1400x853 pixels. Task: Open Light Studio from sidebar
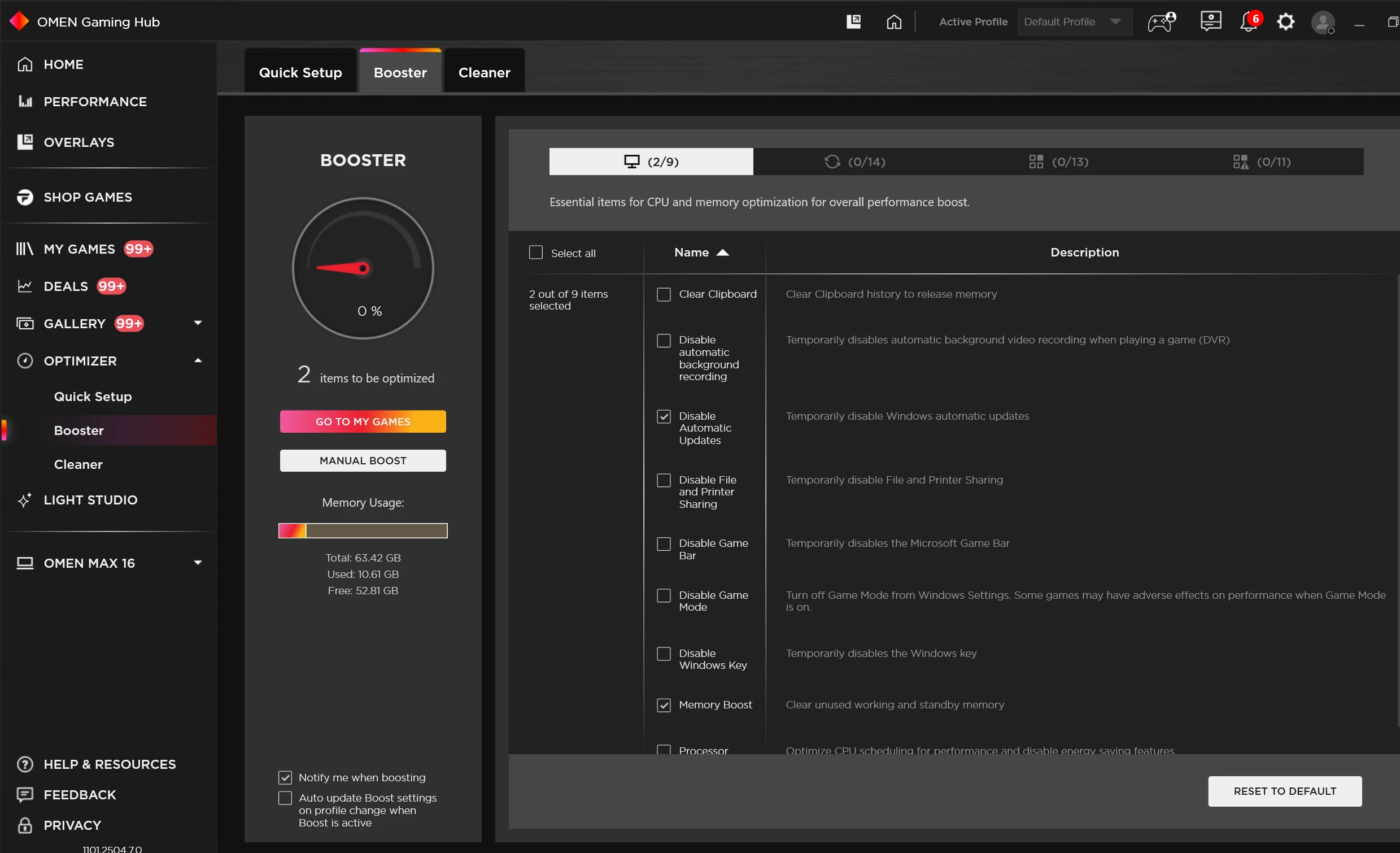coord(90,499)
